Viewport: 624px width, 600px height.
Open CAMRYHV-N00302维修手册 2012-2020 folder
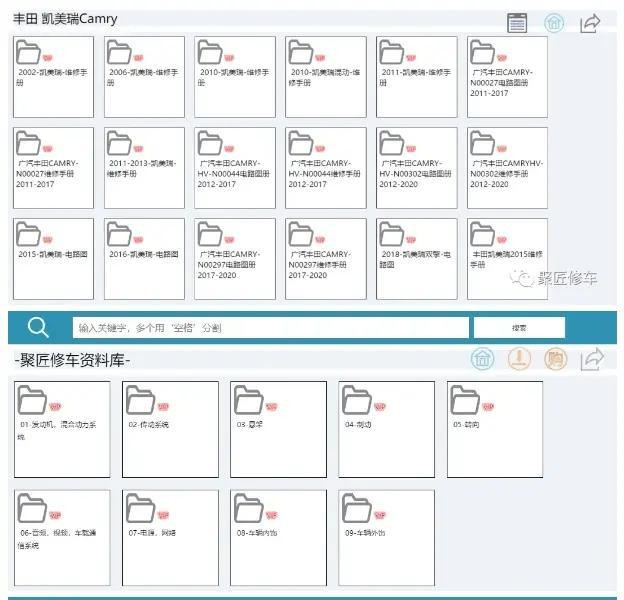[x=507, y=168]
